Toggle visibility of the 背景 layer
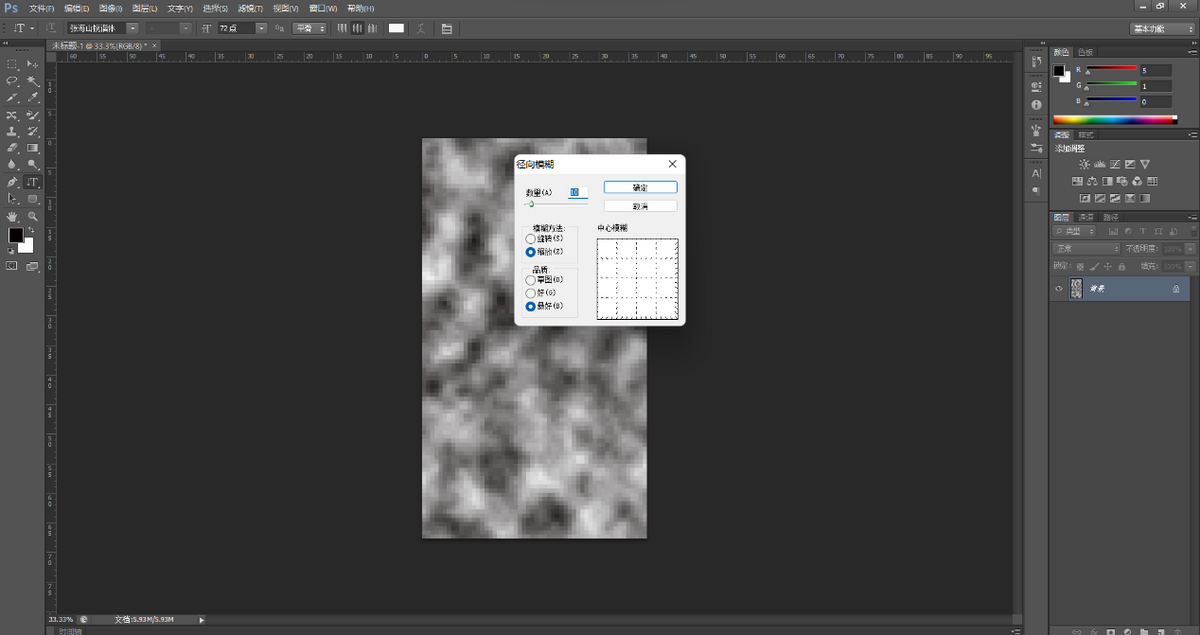Image resolution: width=1200 pixels, height=635 pixels. pyautogui.click(x=1059, y=288)
